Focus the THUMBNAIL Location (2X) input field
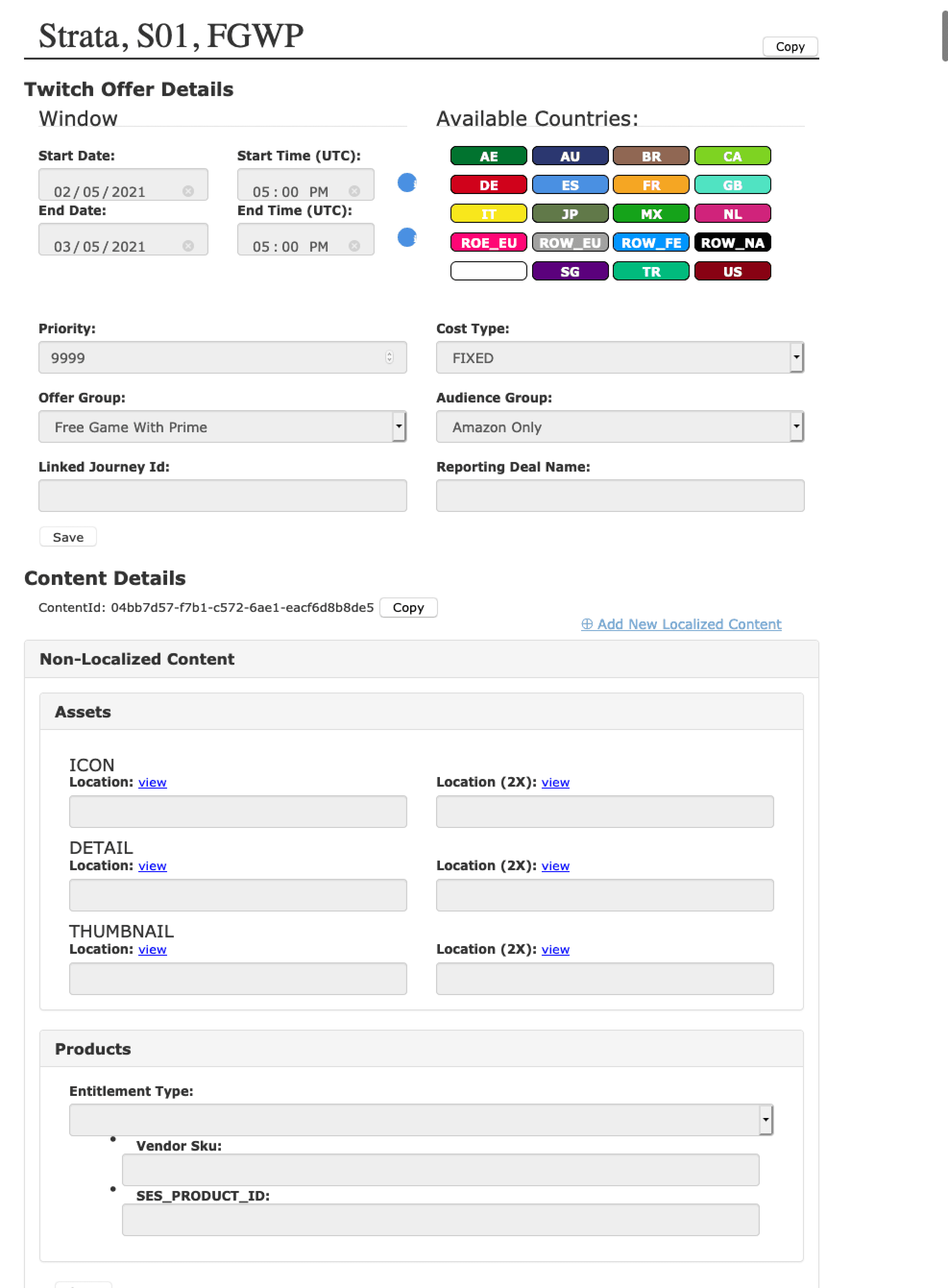 coord(605,979)
